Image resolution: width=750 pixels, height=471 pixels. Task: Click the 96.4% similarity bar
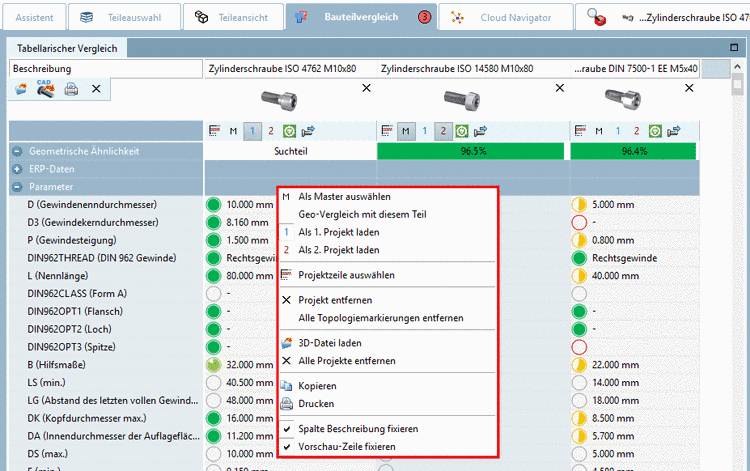(x=633, y=151)
